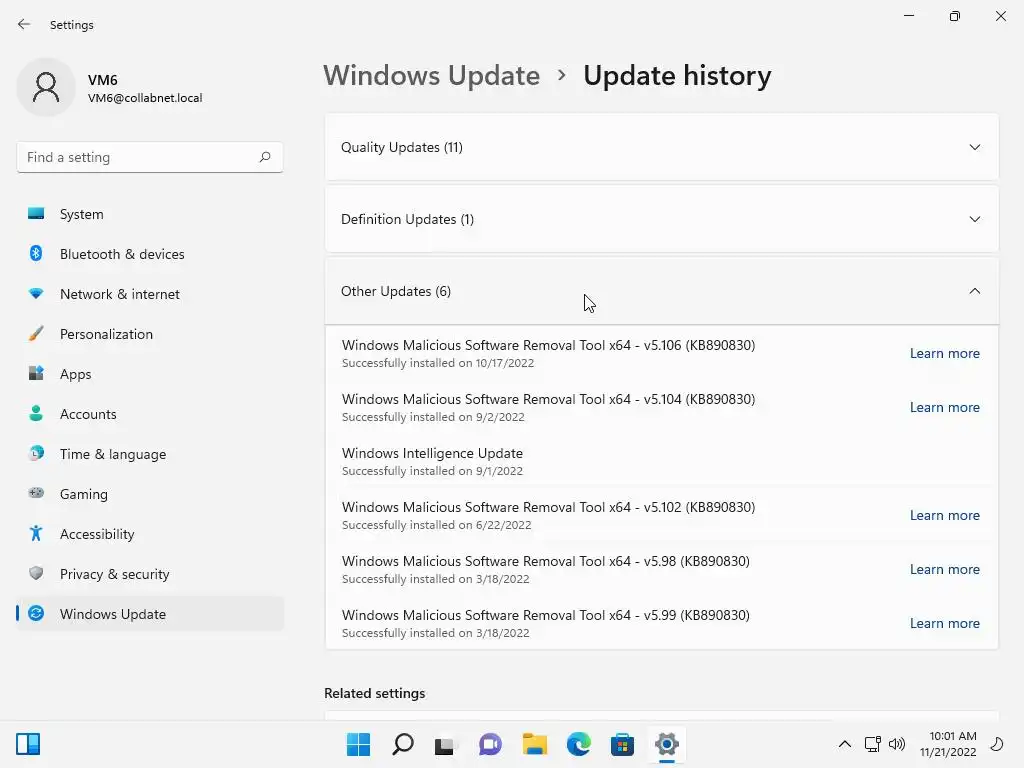This screenshot has width=1024, height=768.
Task: Learn more about v5.104 removal tool
Action: coord(944,407)
